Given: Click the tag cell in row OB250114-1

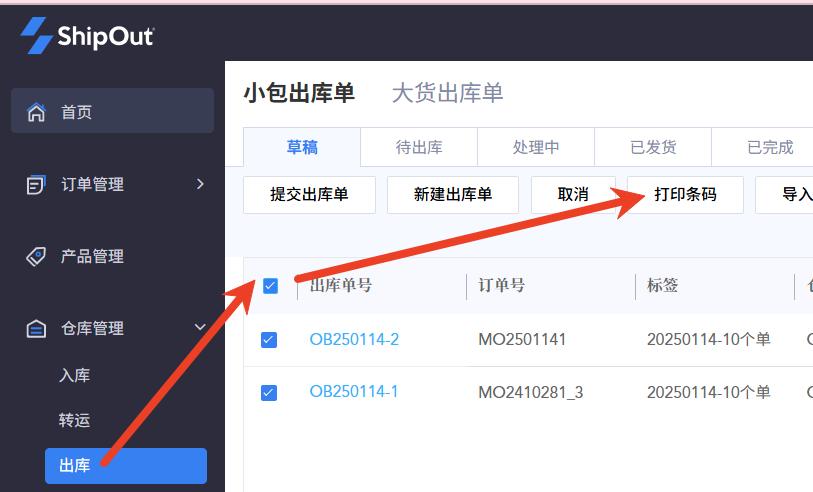Looking at the screenshot, I should click(x=708, y=392).
